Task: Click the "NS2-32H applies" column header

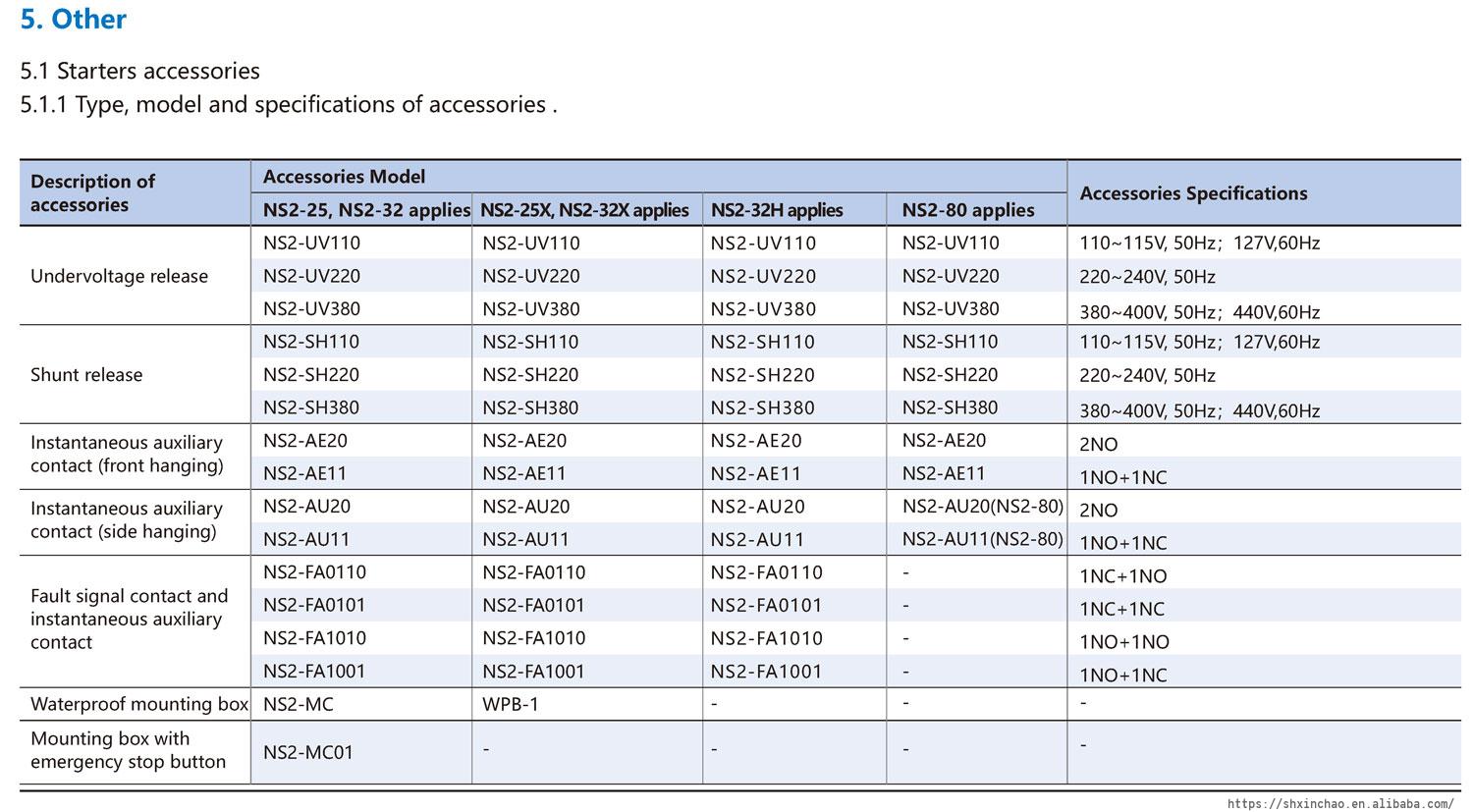Action: point(777,210)
